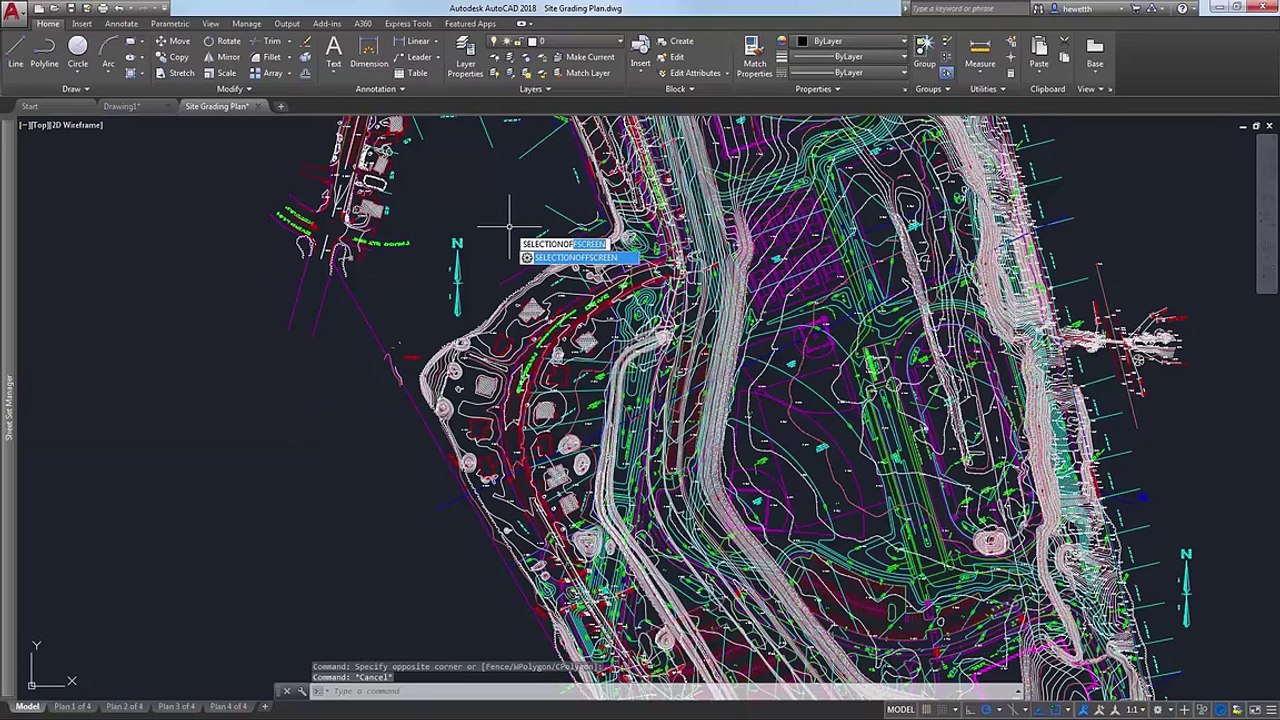Viewport: 1280px width, 720px height.
Task: Toggle grid display in status bar
Action: (928, 710)
